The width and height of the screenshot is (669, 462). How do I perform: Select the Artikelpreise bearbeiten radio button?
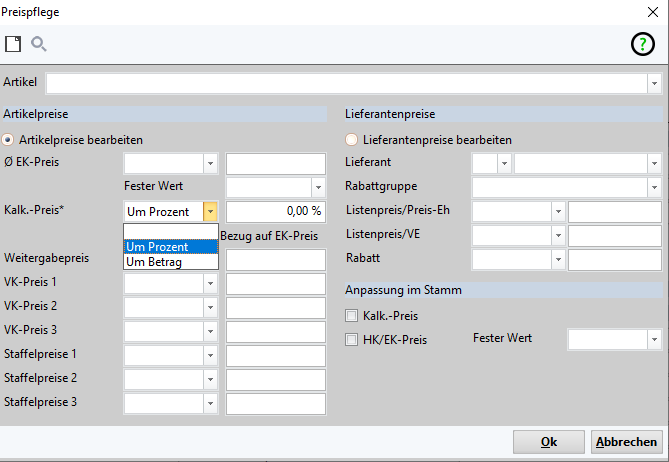[x=10, y=140]
